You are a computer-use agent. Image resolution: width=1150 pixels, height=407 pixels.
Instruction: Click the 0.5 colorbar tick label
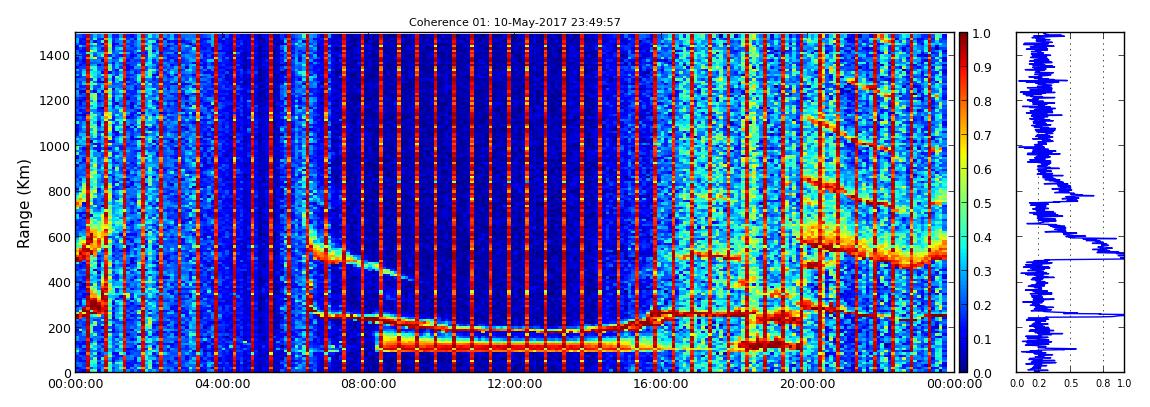(x=981, y=203)
